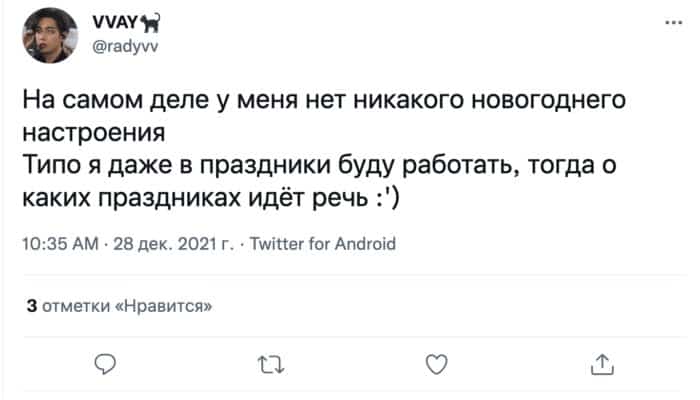The width and height of the screenshot is (700, 400).
Task: Open the Twitter for Android source link
Action: pyautogui.click(x=323, y=244)
